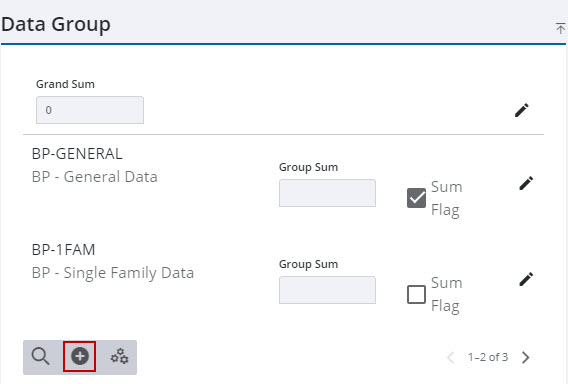568x384 pixels.
Task: Edit the Grand Sum with pencil icon
Action: tap(522, 110)
